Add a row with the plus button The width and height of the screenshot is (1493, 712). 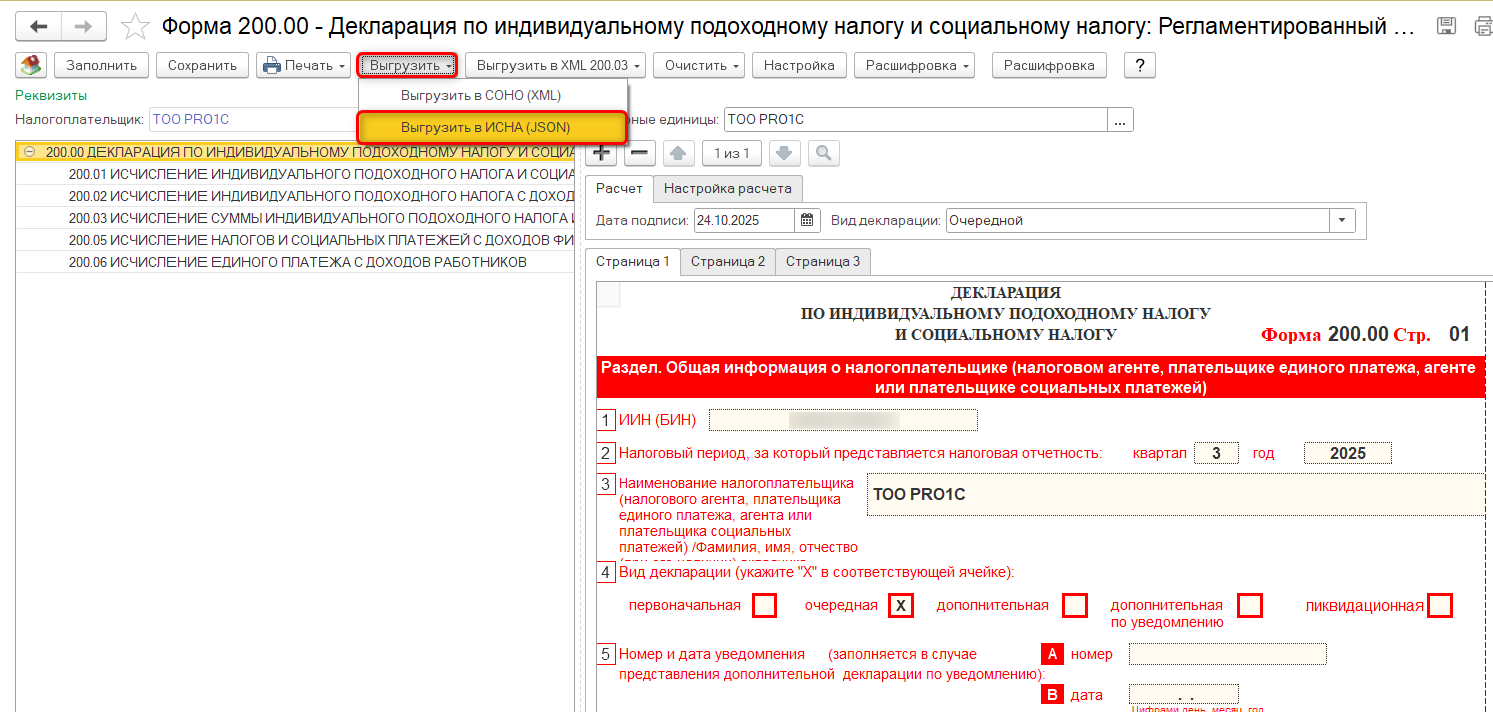pyautogui.click(x=599, y=153)
